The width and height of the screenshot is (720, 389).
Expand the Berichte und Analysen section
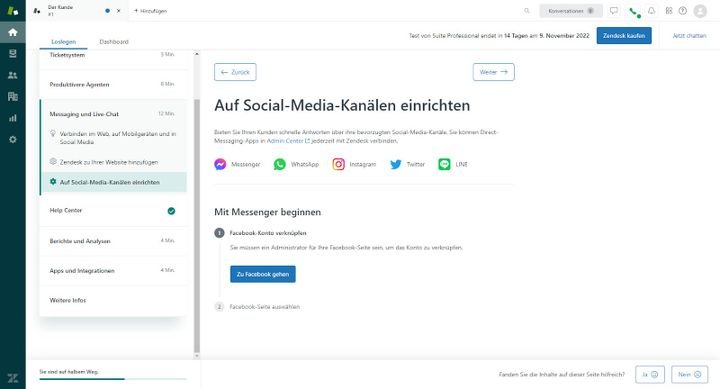[x=113, y=241]
